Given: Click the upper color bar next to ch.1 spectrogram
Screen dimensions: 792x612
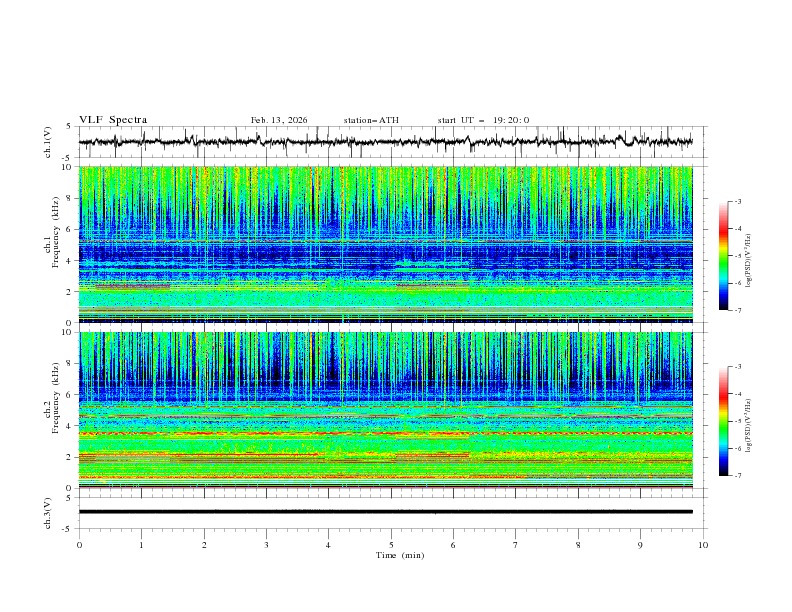Looking at the screenshot, I should 723,256.
